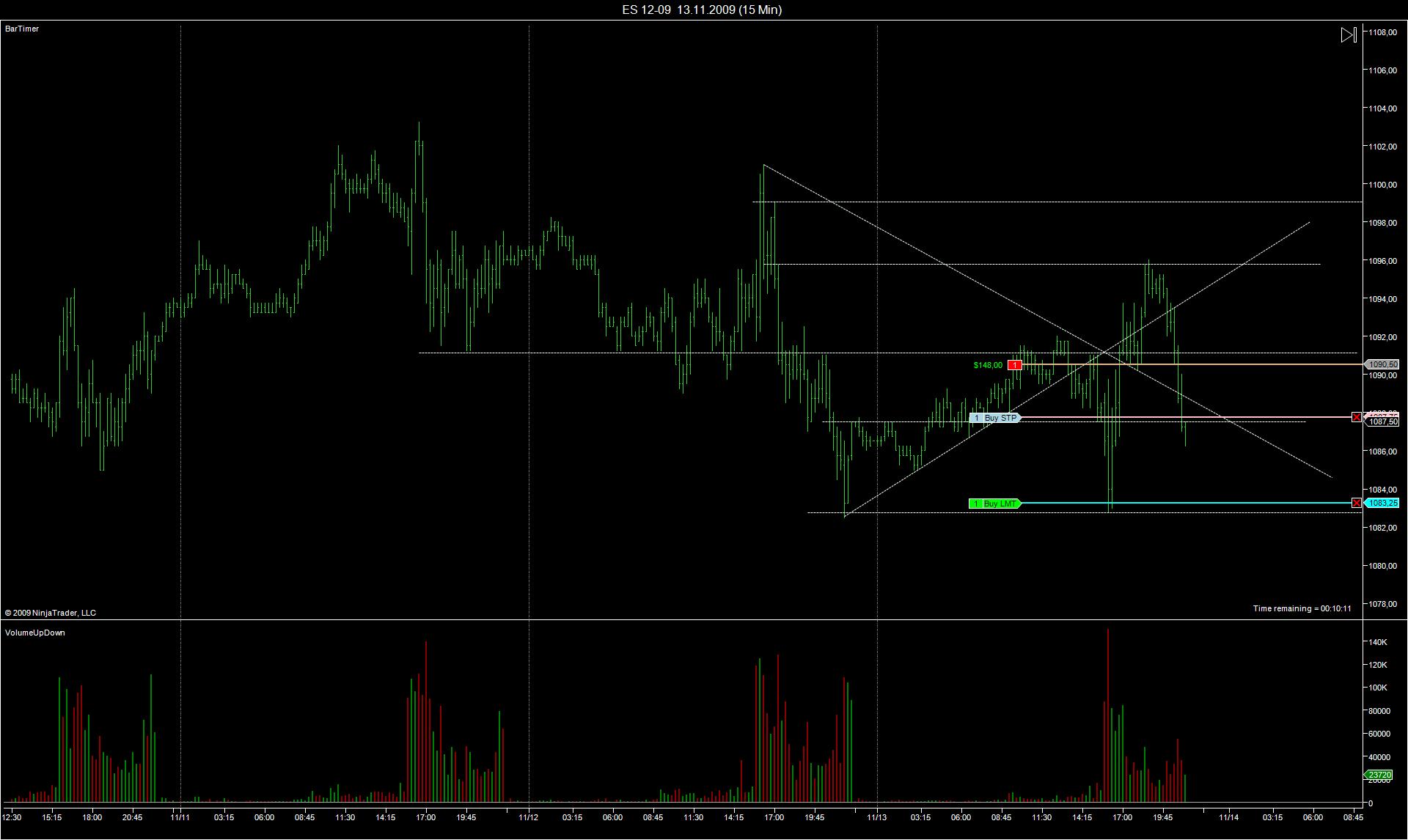The height and width of the screenshot is (840, 1408).
Task: Click the scroll-to-latest-bar arrow icon
Action: point(1348,34)
